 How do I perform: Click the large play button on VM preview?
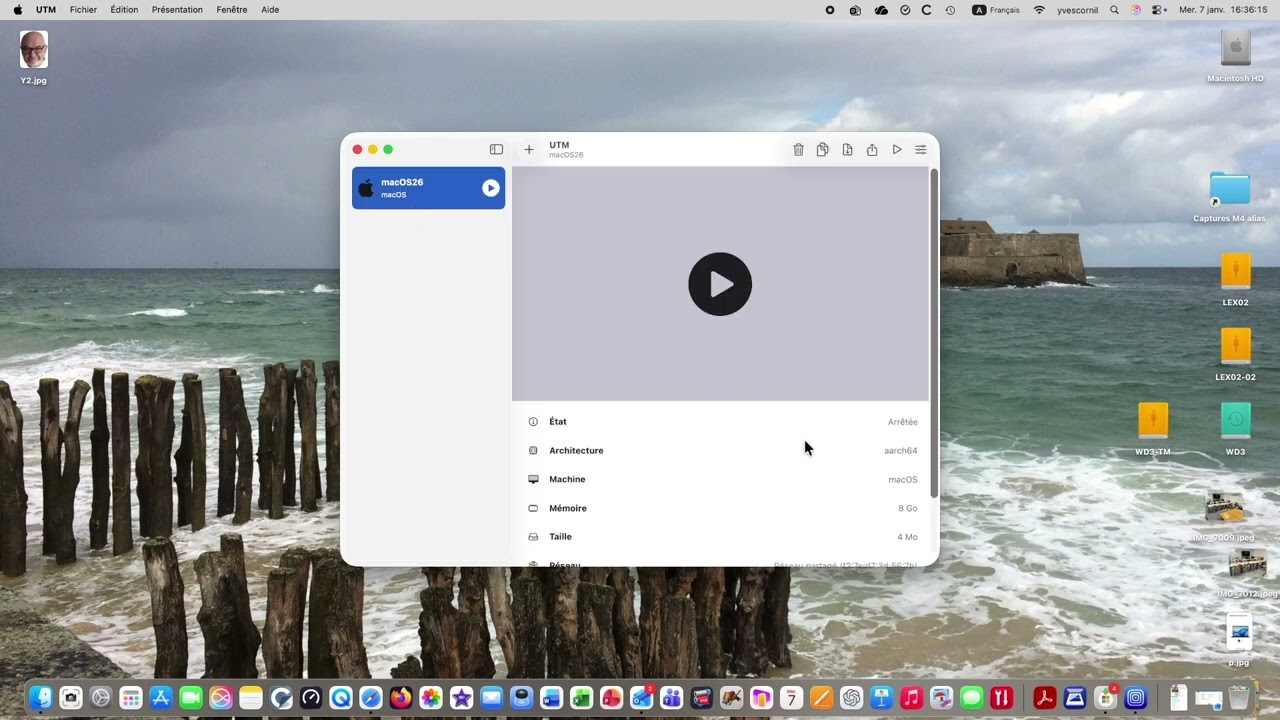[720, 284]
